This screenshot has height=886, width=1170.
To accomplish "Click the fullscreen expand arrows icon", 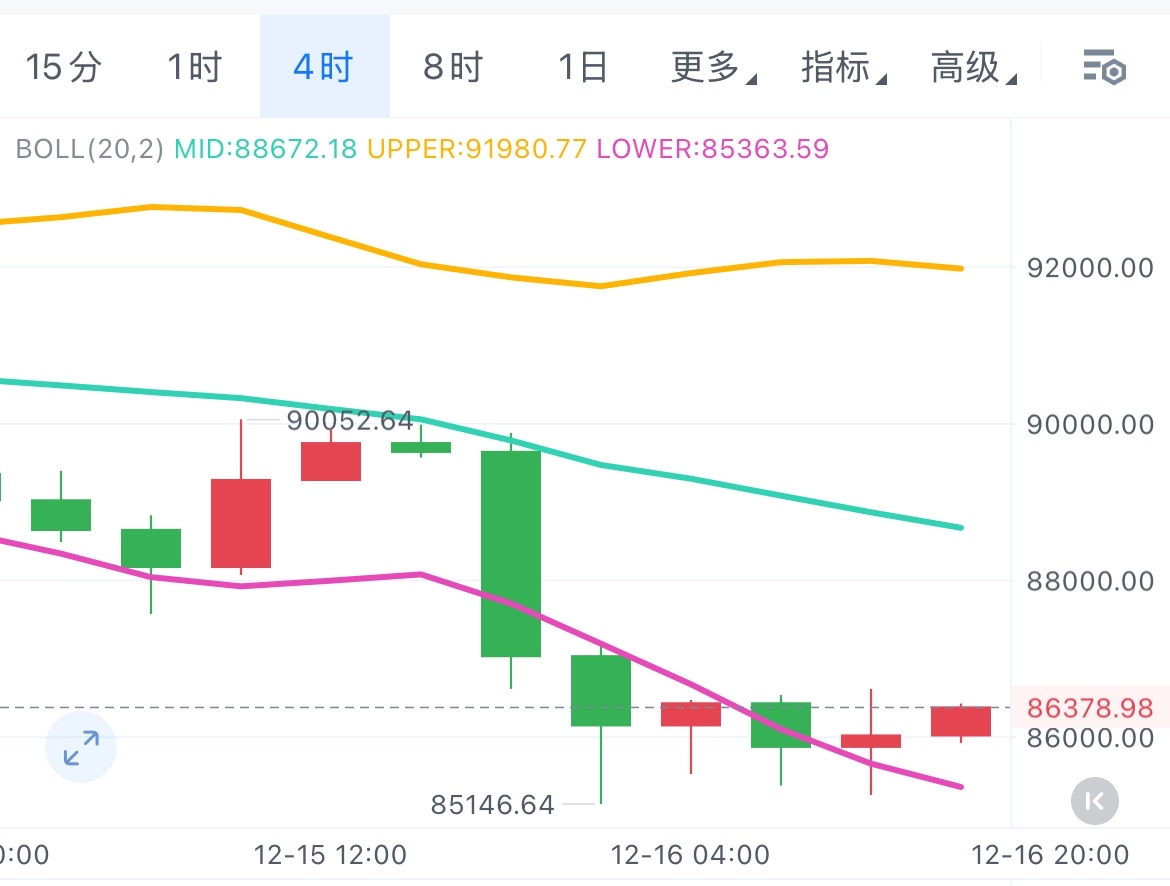I will [81, 747].
